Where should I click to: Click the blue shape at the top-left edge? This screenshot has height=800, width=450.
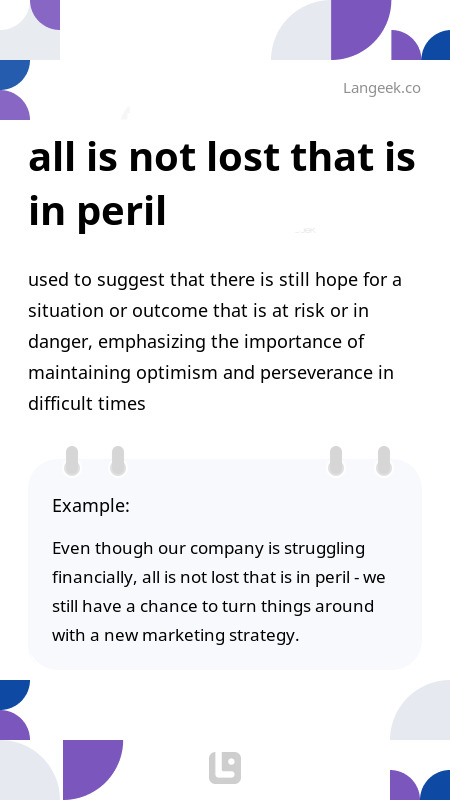[13, 74]
